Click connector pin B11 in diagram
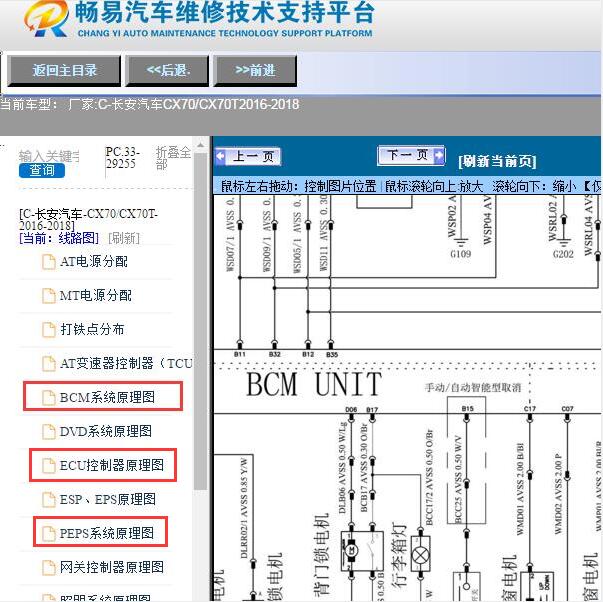Viewport: 603px width, 602px height. coord(239,354)
